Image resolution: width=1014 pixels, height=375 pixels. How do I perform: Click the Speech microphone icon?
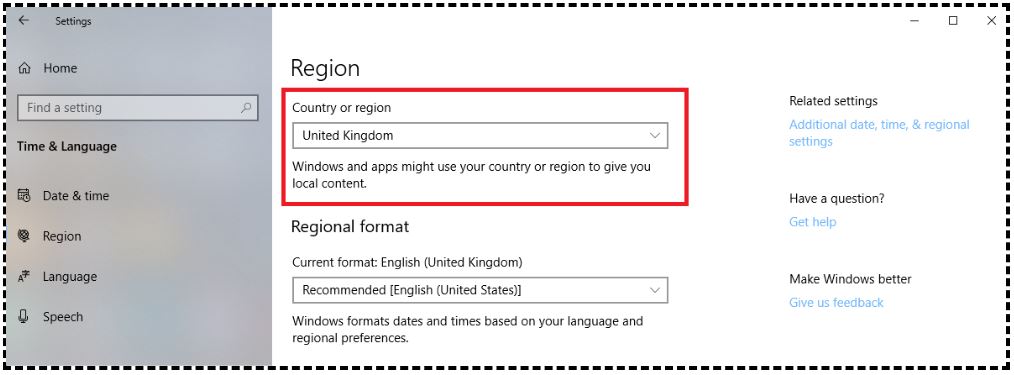tap(24, 317)
